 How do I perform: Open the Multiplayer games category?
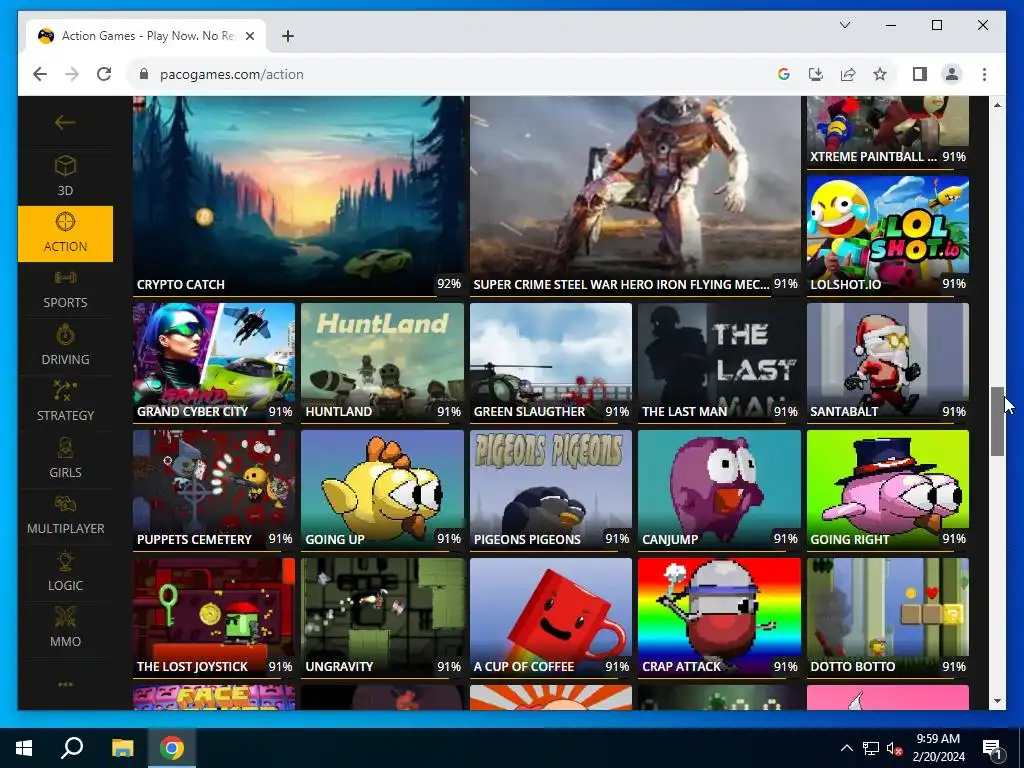pos(65,516)
